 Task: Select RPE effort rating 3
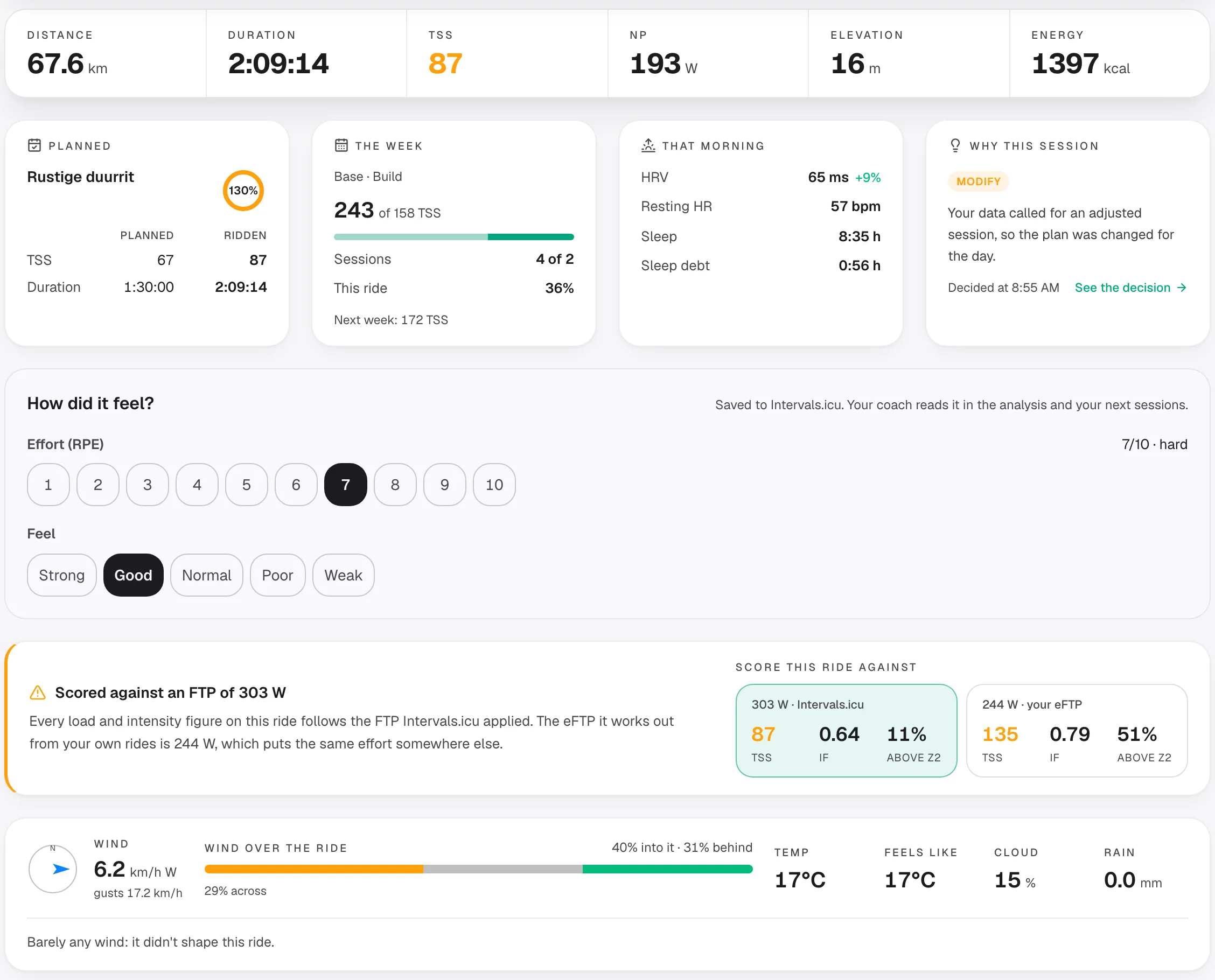(x=148, y=485)
